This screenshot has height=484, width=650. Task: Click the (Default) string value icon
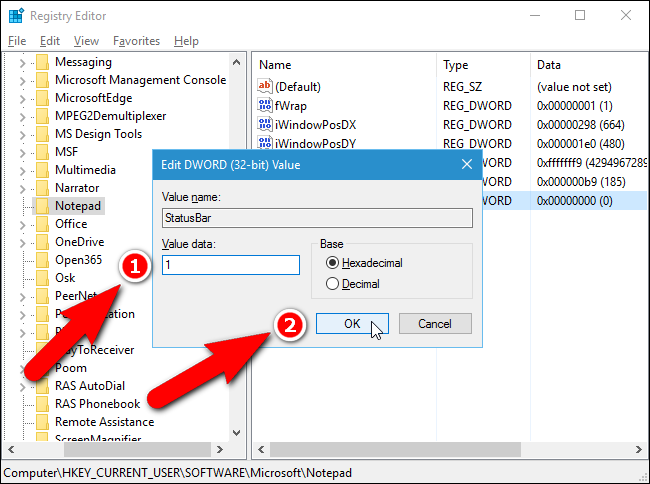pos(264,86)
